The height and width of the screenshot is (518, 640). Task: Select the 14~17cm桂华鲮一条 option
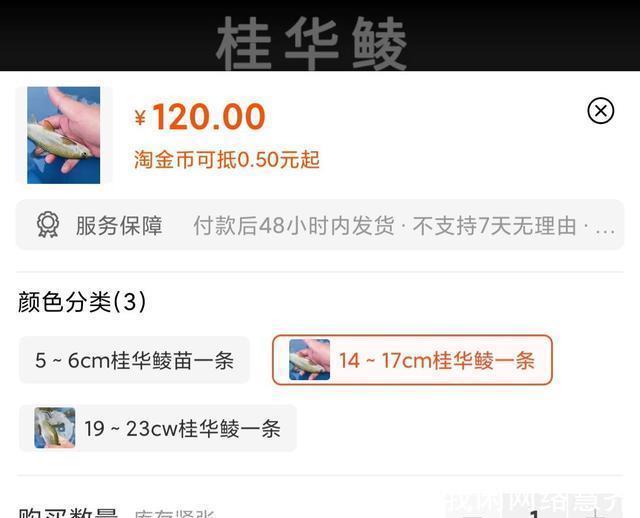(412, 360)
